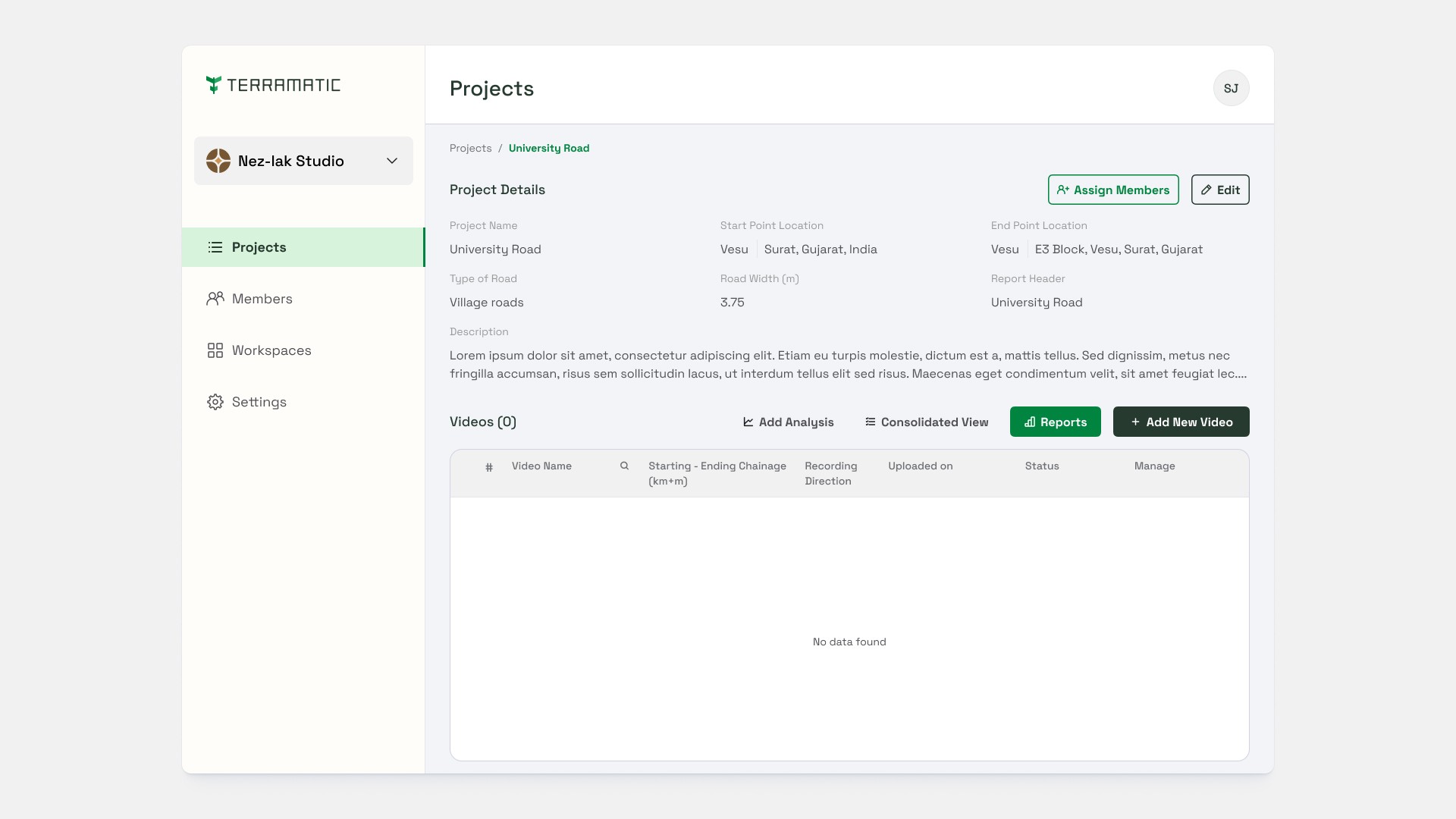
Task: Click the Lorem ipsum description text
Action: click(849, 365)
